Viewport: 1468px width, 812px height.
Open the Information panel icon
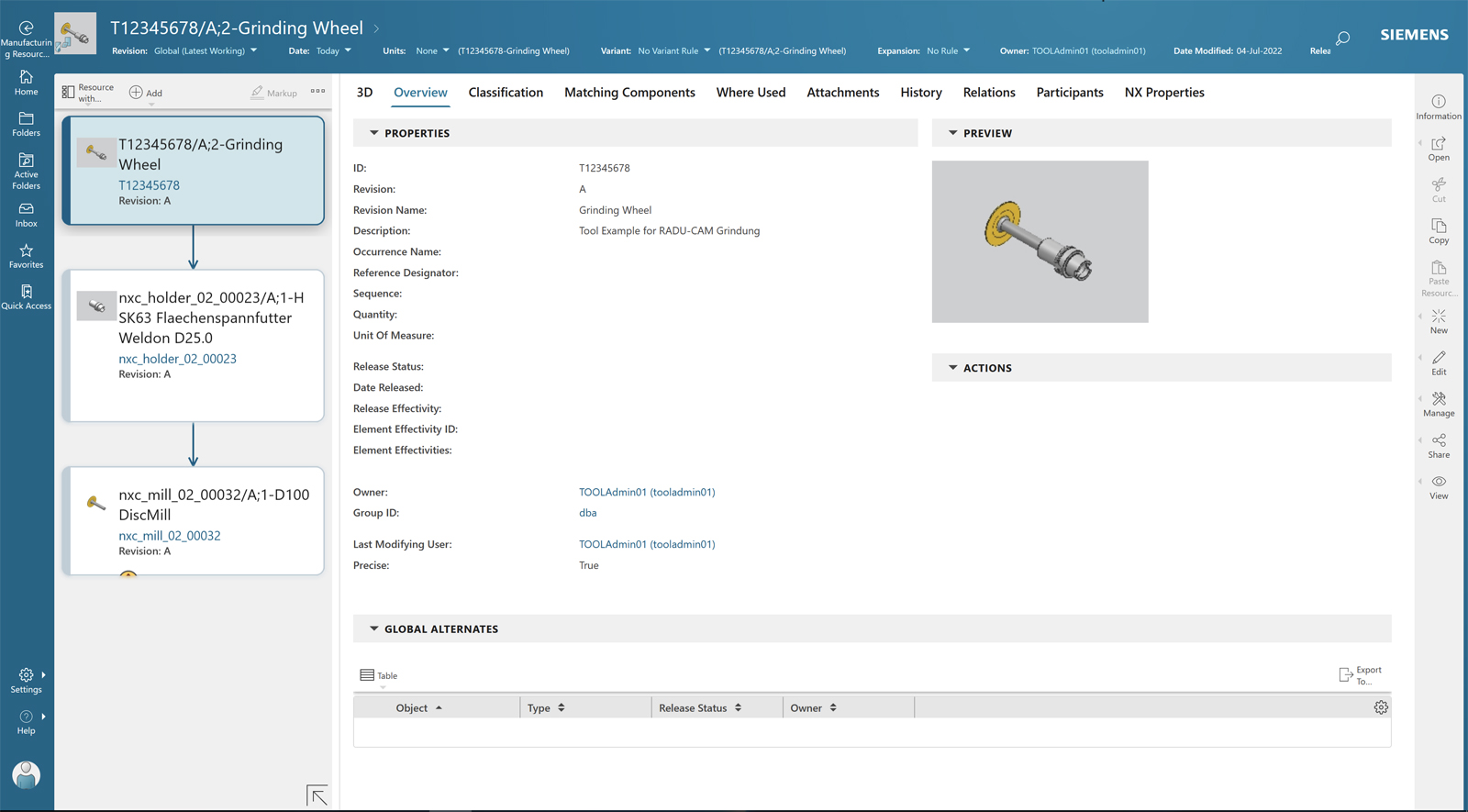point(1438,106)
